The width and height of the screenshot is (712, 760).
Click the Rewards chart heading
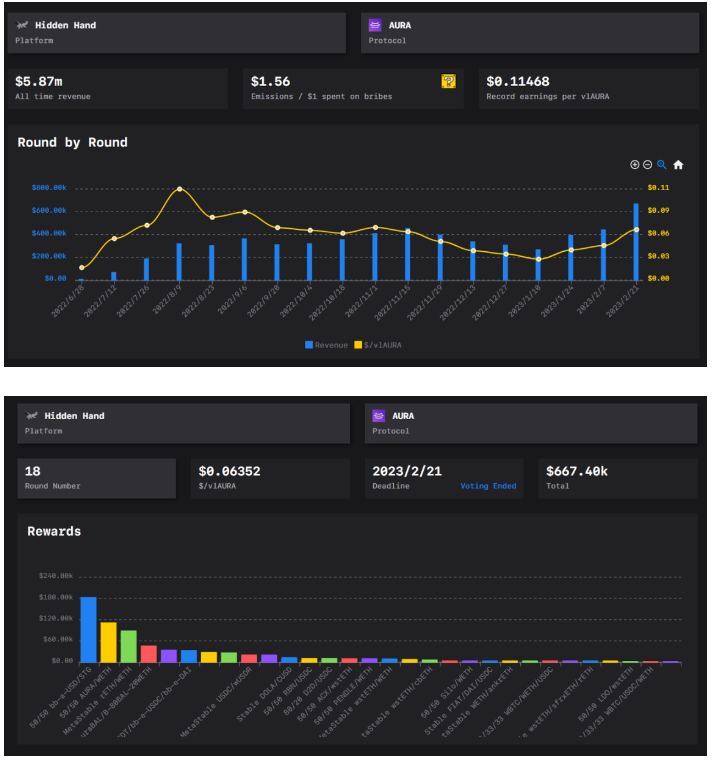[54, 531]
